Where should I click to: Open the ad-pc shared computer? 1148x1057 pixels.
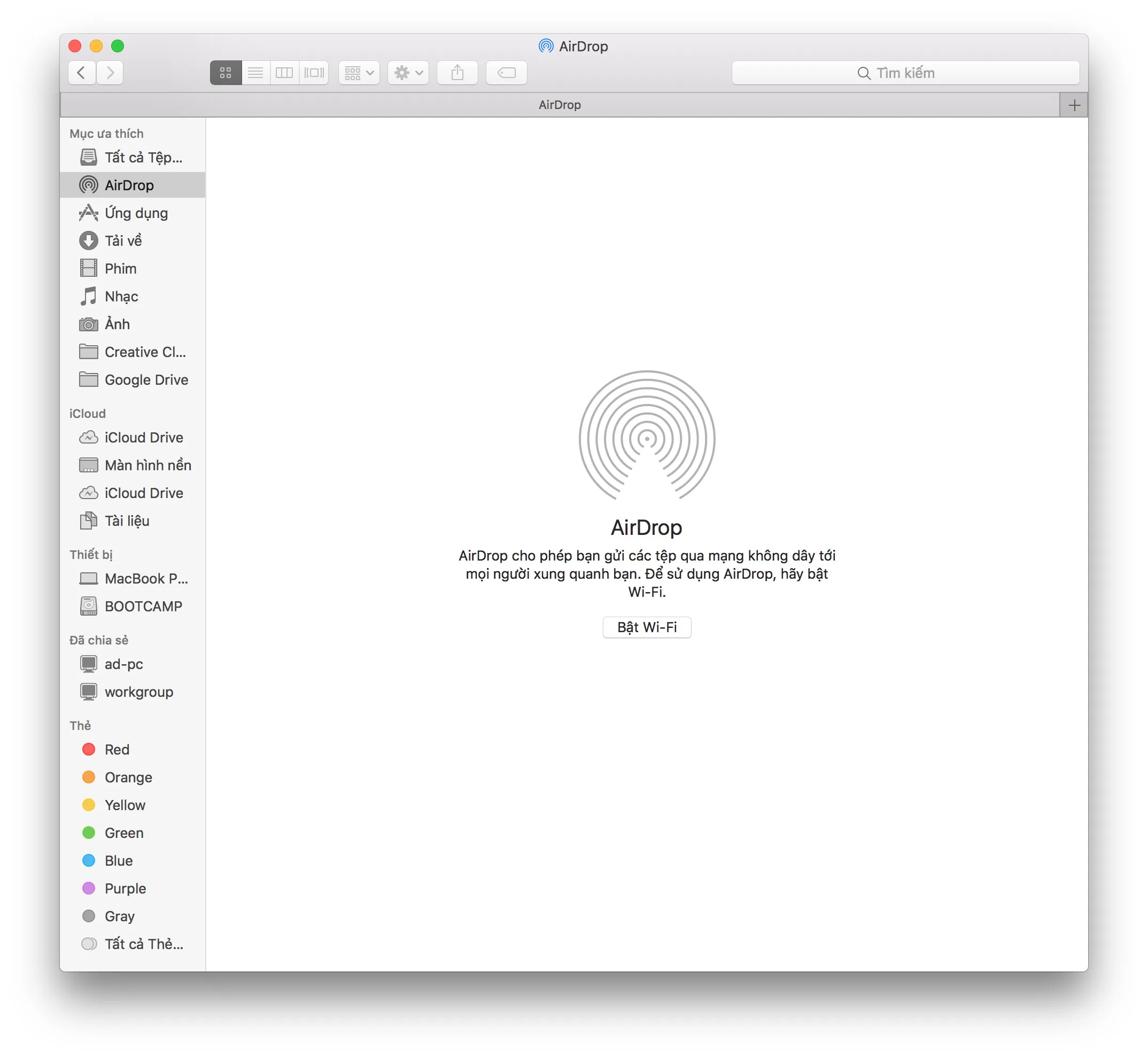click(x=133, y=664)
